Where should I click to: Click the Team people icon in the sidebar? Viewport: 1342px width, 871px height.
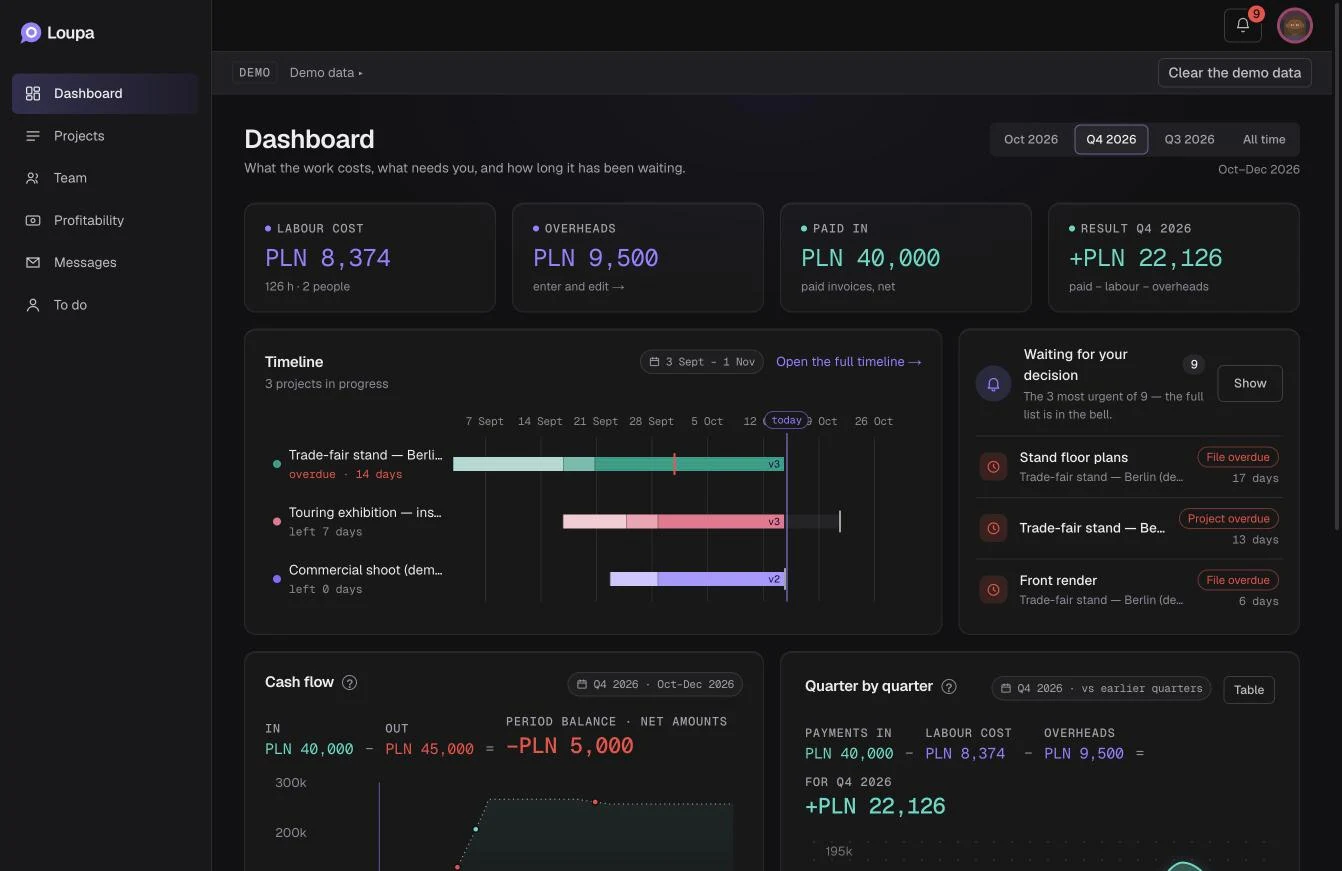coord(33,178)
